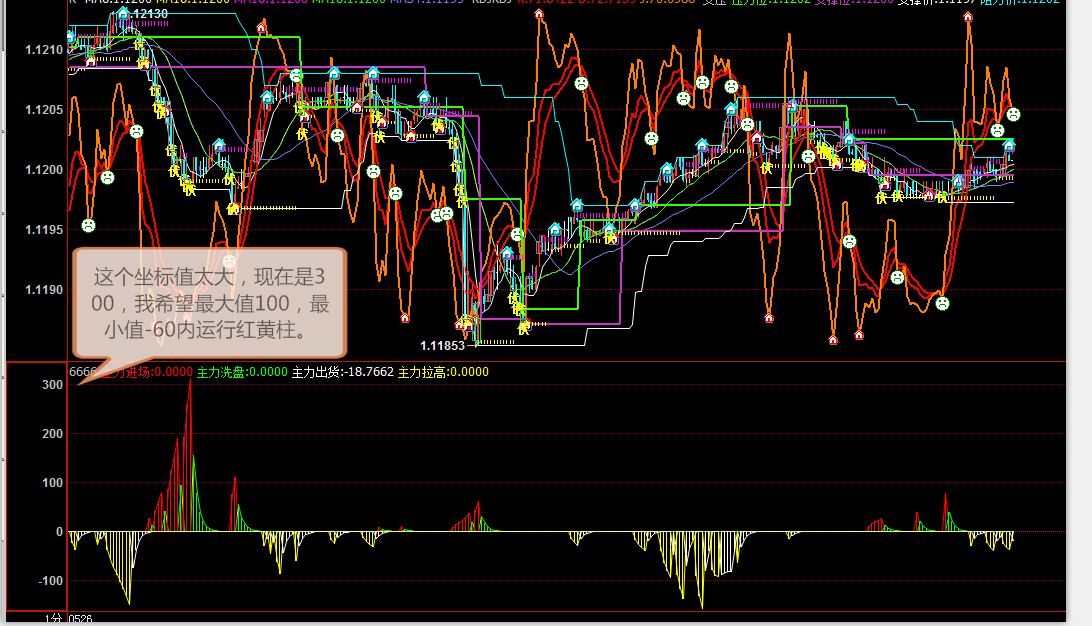Open the 1分 period selector
This screenshot has width=1092, height=626.
pyautogui.click(x=53, y=619)
